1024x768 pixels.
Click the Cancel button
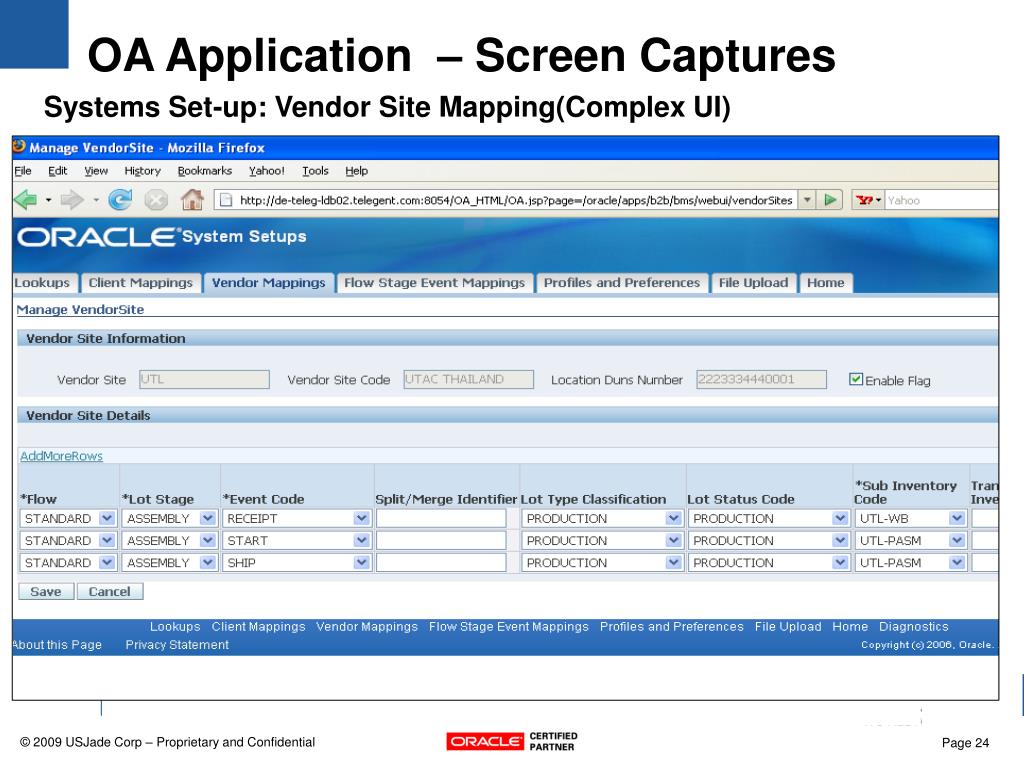[x=110, y=592]
